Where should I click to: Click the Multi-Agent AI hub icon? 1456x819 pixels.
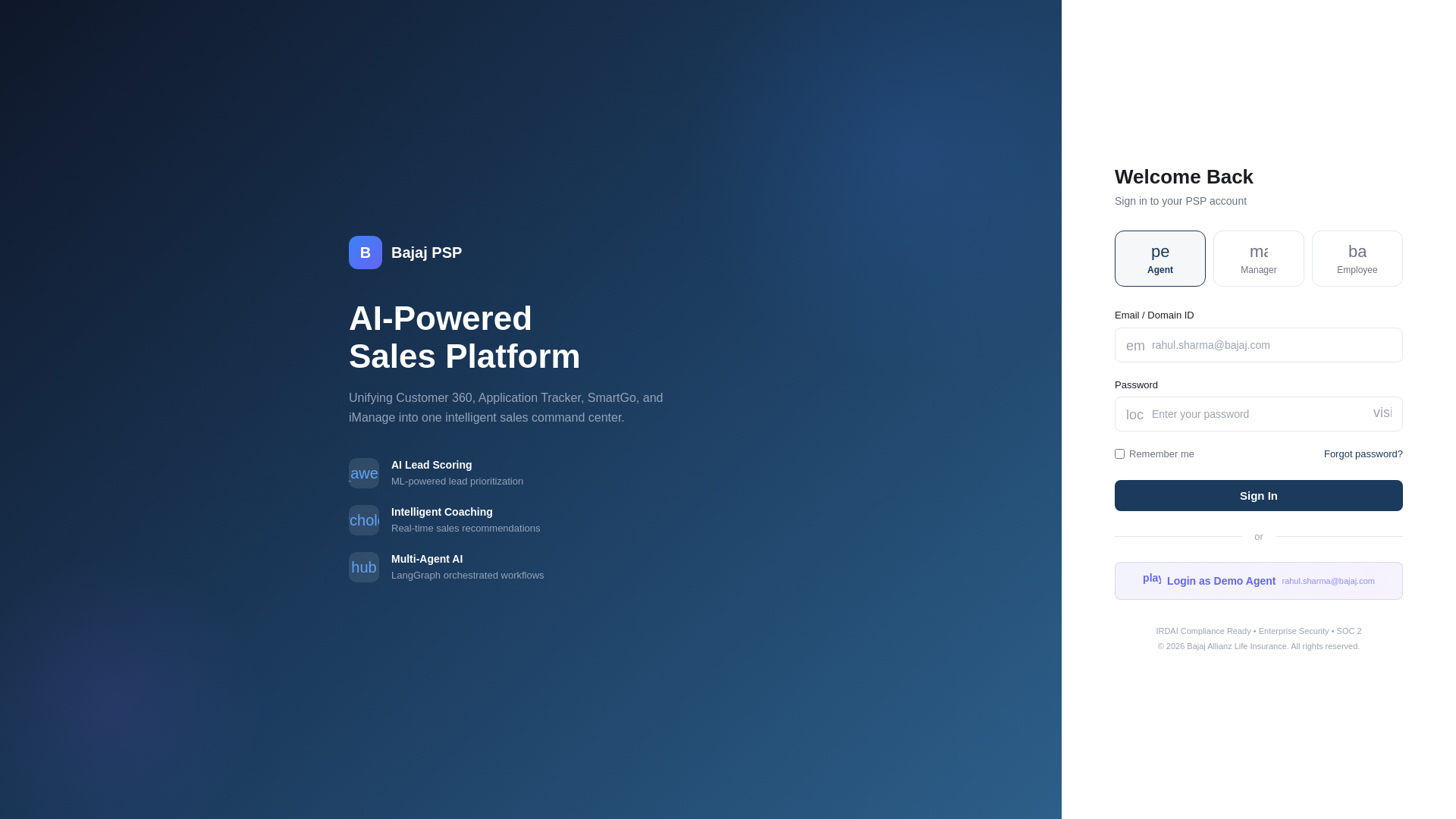pos(364,567)
